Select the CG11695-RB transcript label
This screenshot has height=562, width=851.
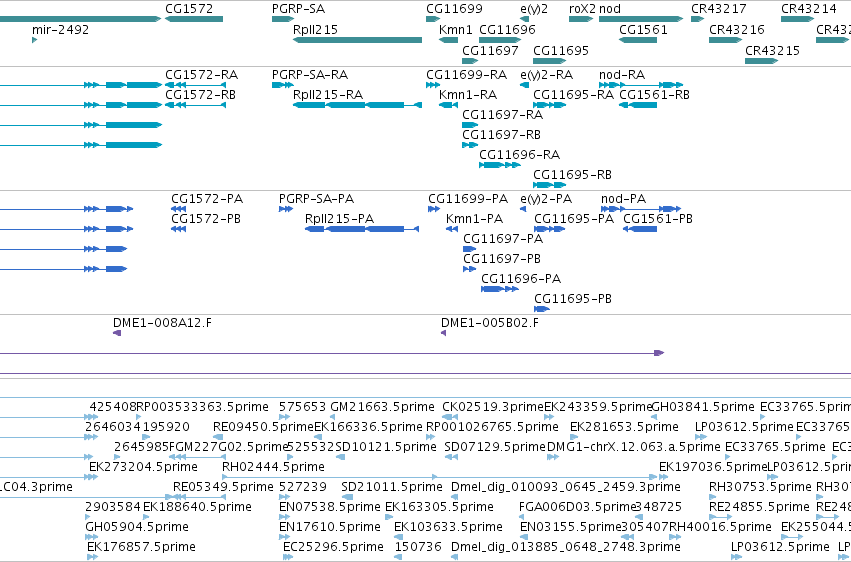pyautogui.click(x=572, y=175)
